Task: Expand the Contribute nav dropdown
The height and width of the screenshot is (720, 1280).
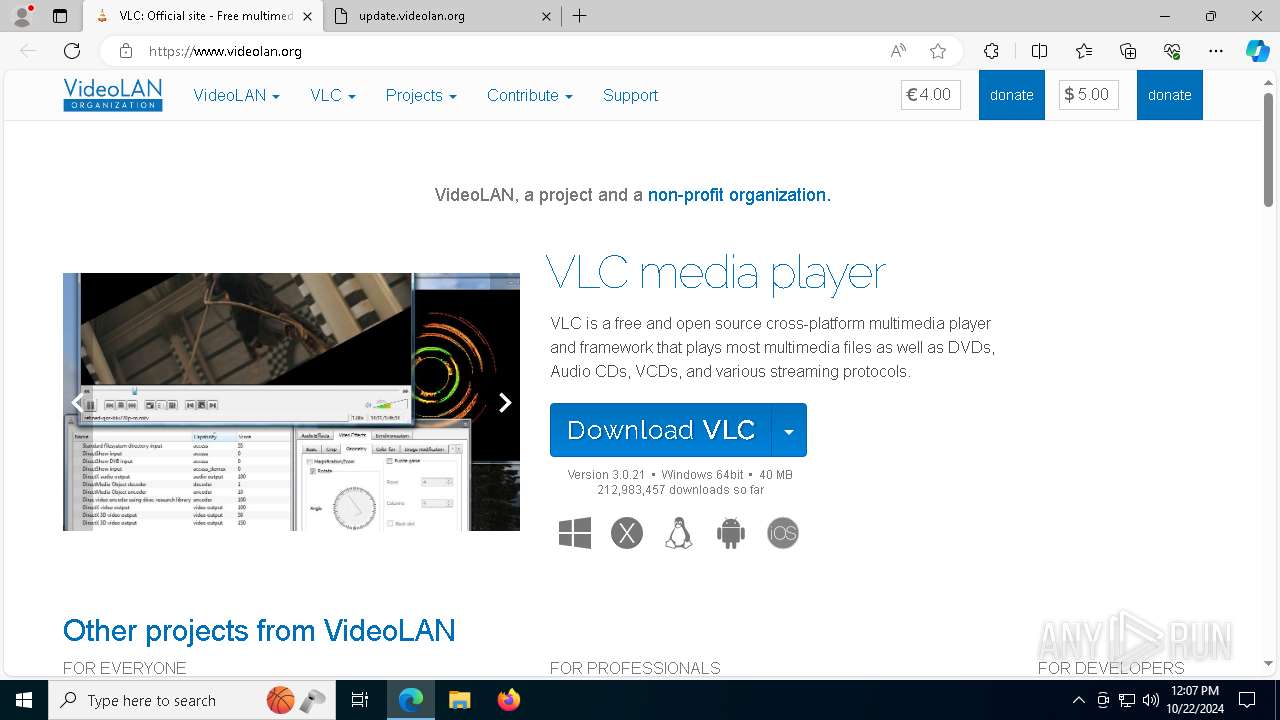Action: pyautogui.click(x=530, y=95)
